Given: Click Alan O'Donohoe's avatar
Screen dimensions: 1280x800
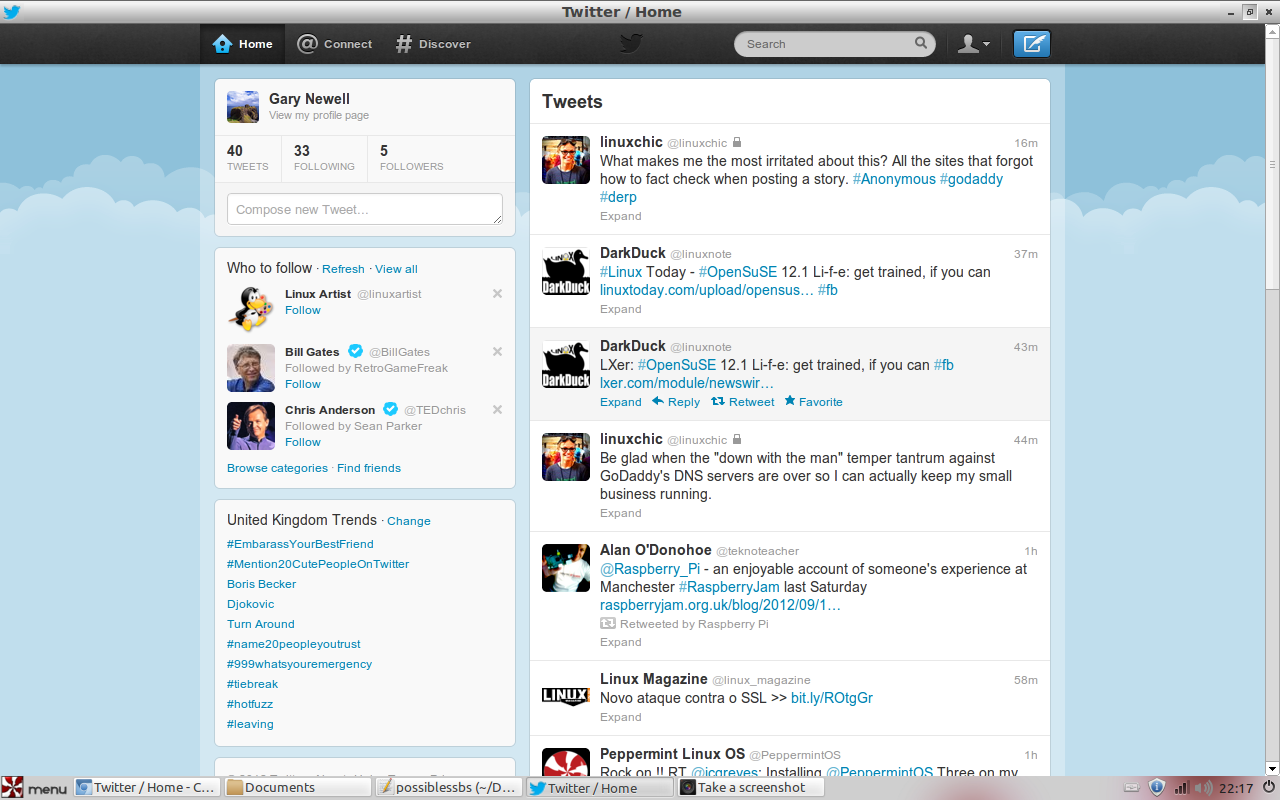Looking at the screenshot, I should [x=566, y=568].
